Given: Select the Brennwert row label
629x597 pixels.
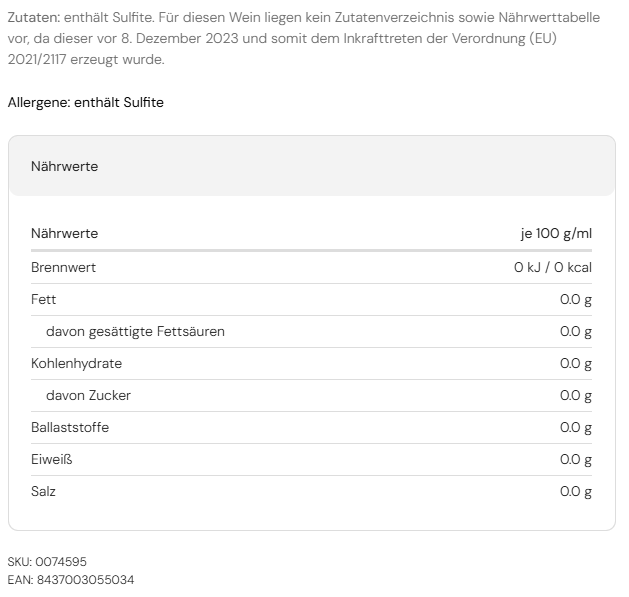Looking at the screenshot, I should tap(64, 268).
